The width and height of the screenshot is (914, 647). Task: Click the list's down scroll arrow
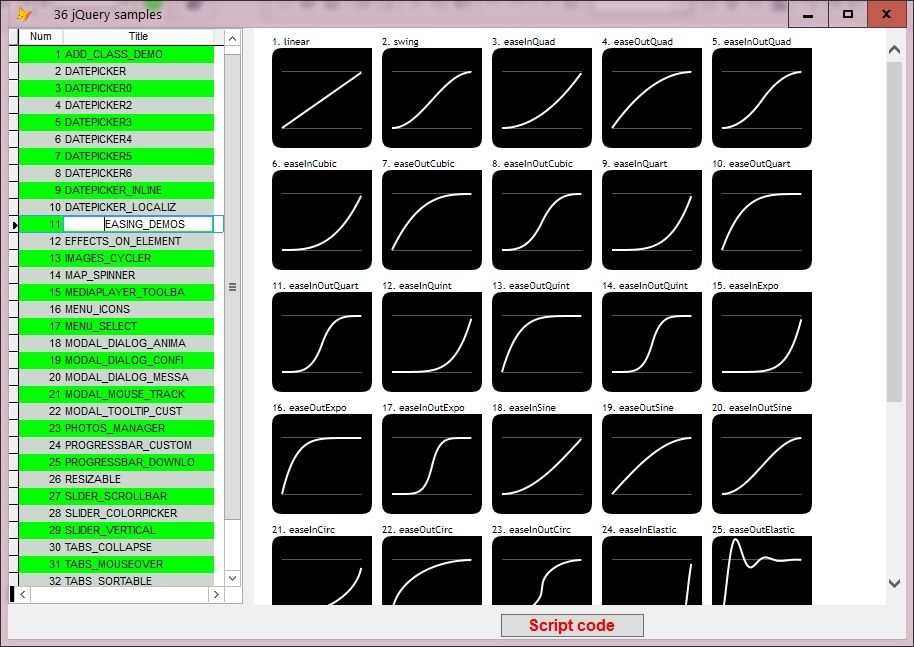point(232,578)
